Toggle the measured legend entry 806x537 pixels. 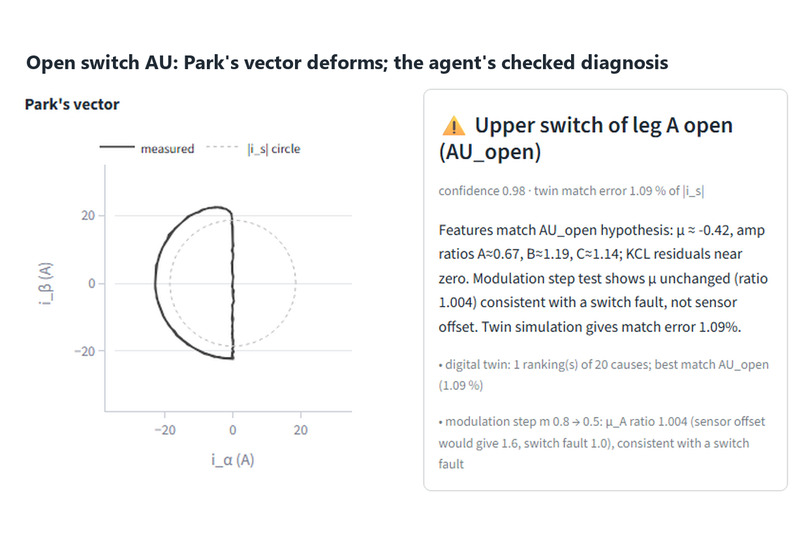tap(147, 149)
